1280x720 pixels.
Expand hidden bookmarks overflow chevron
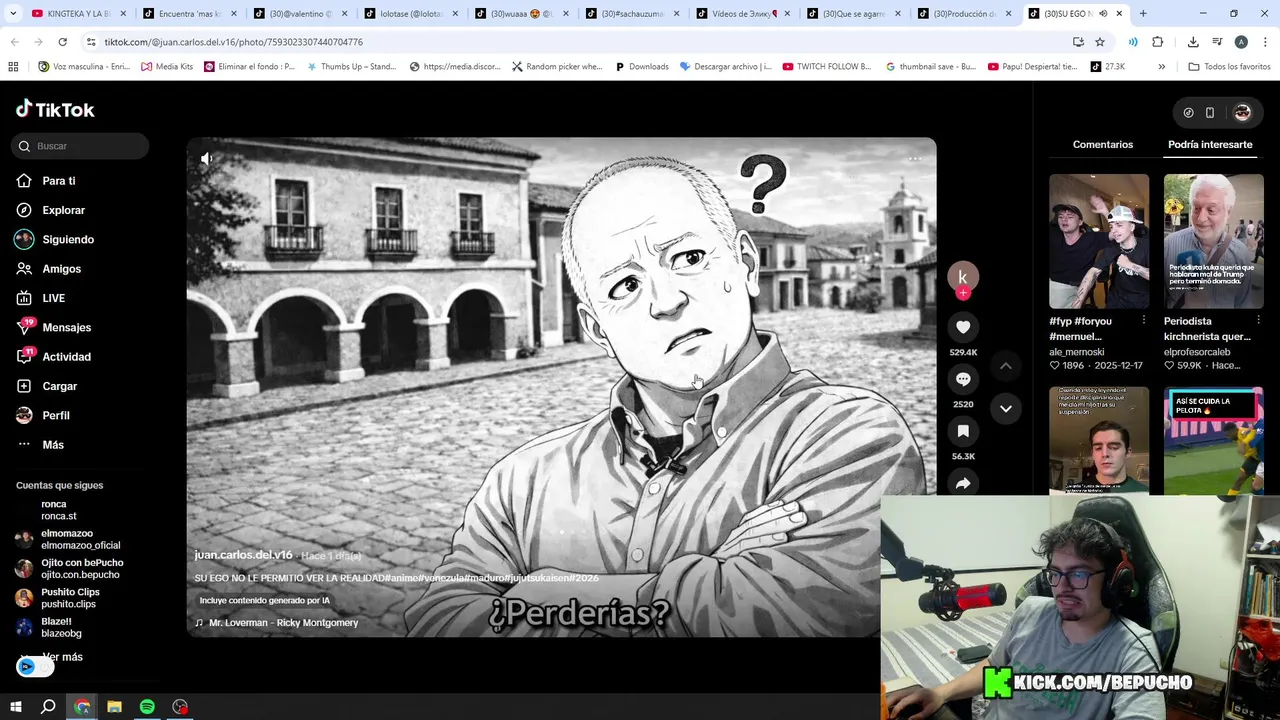[1161, 66]
